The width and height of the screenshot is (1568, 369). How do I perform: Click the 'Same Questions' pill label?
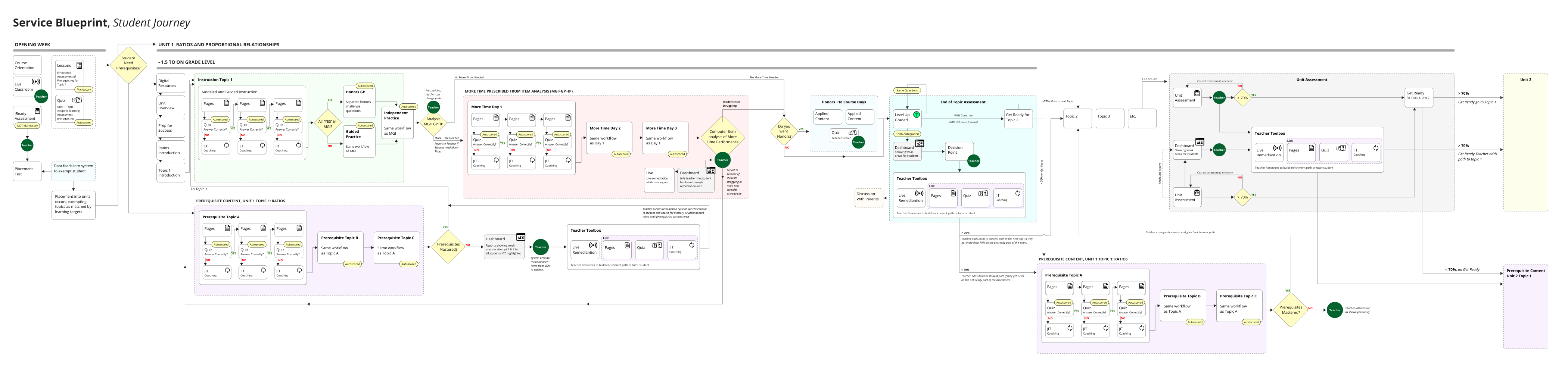(x=907, y=91)
